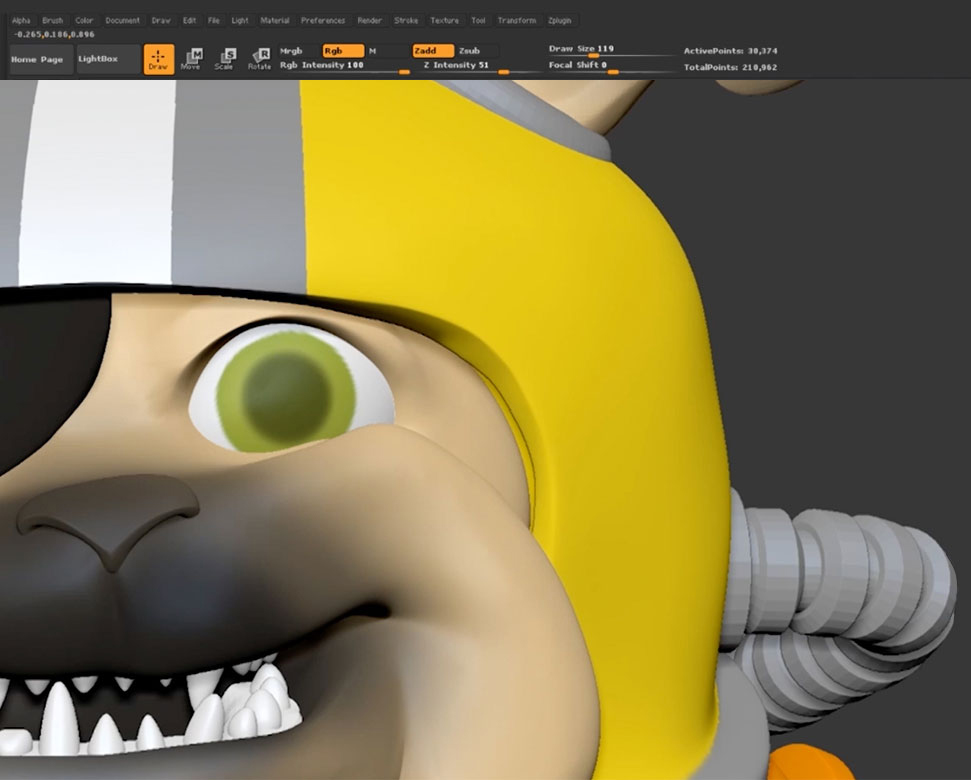Toggle the Rgb color painting mode

tap(343, 51)
